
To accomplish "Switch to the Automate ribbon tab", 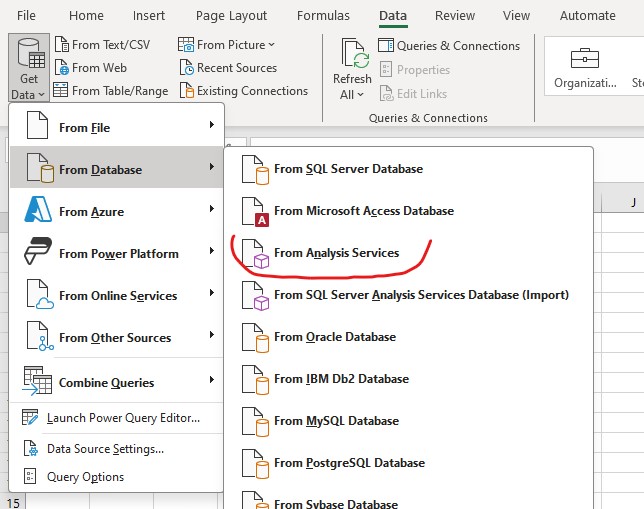I will click(x=588, y=16).
